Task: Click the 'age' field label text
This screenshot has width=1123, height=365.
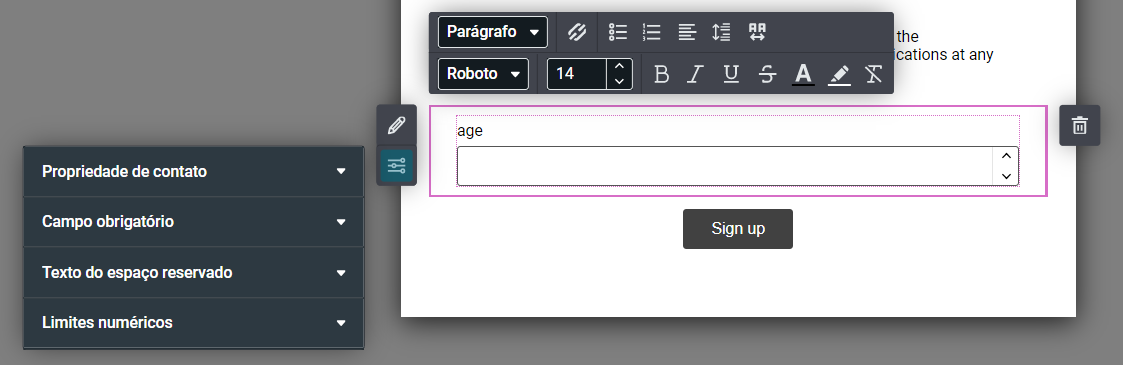Action: (x=470, y=132)
